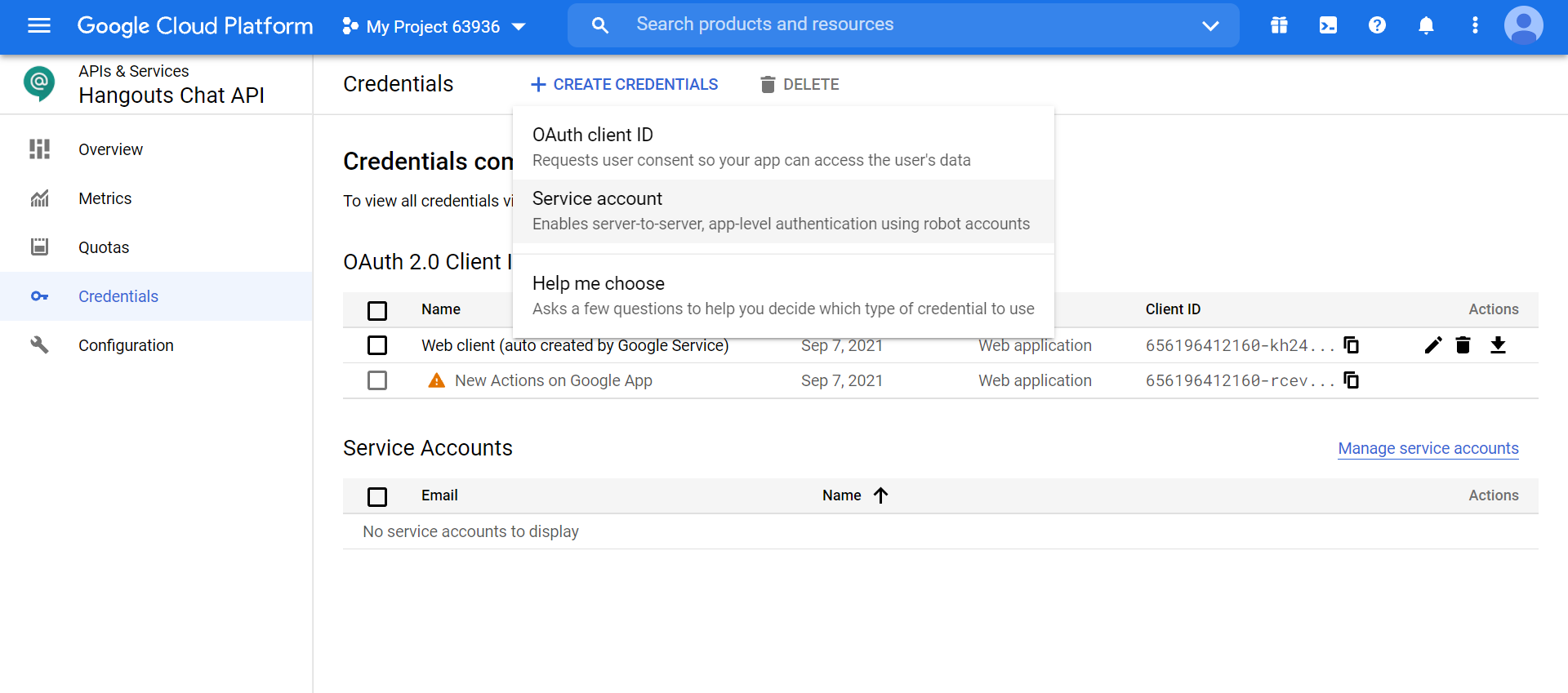Screen dimensions: 1568x693
Task: Open the help question mark icon
Action: 1377,25
